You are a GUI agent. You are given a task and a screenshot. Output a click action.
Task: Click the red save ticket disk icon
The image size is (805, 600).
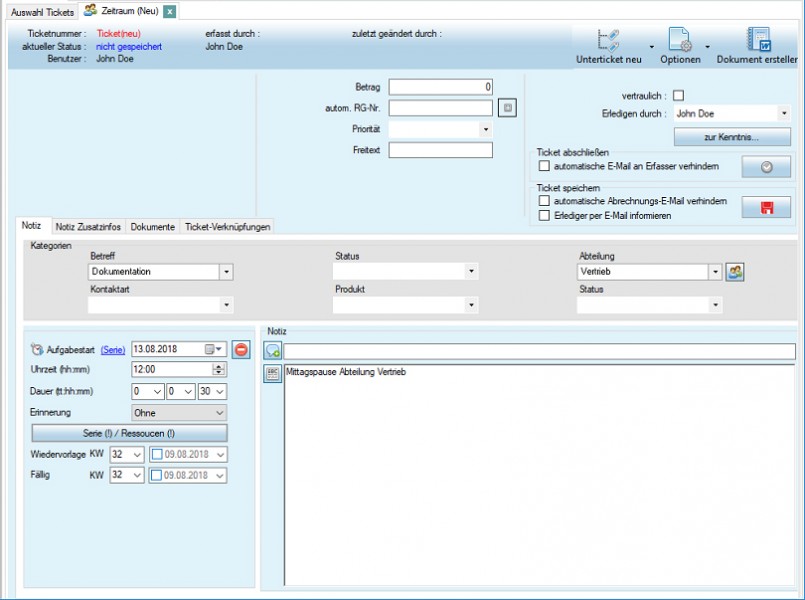coord(766,207)
